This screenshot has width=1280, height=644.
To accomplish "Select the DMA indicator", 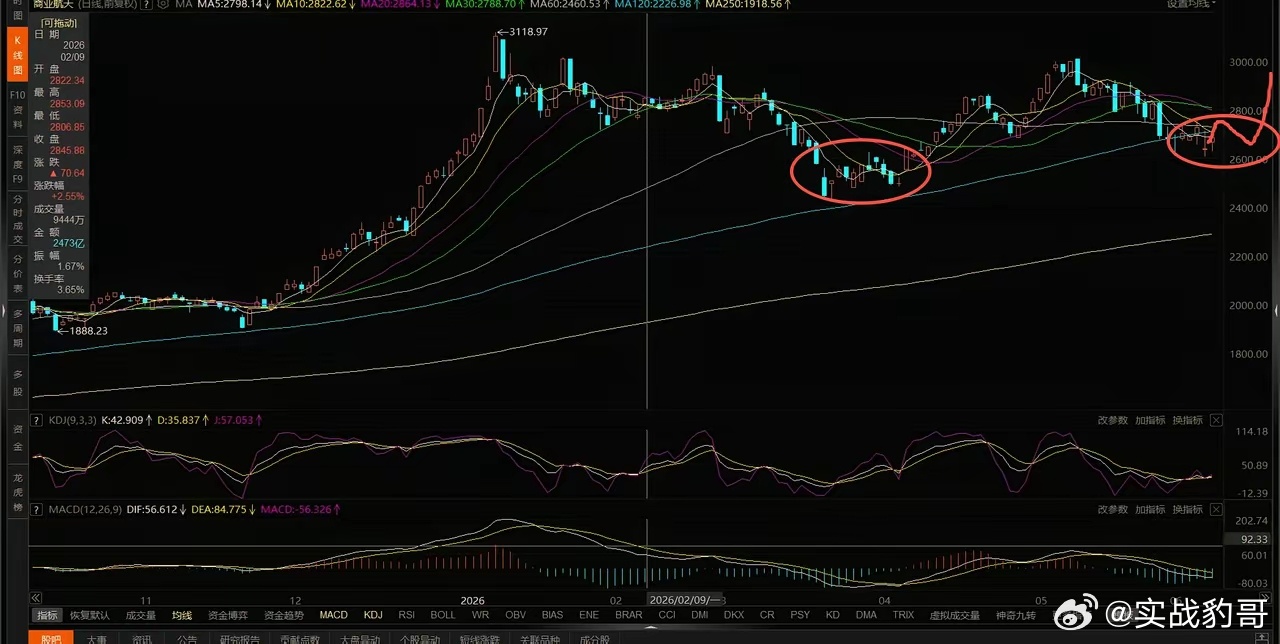I will click(x=867, y=615).
